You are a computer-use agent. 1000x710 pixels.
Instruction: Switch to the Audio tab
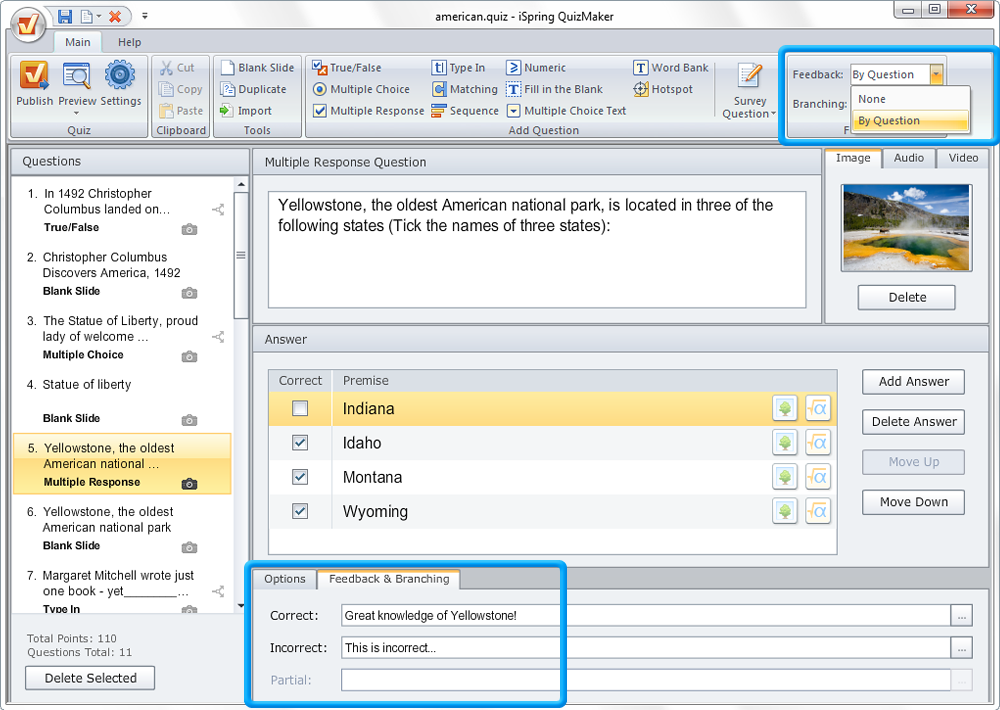(x=908, y=157)
